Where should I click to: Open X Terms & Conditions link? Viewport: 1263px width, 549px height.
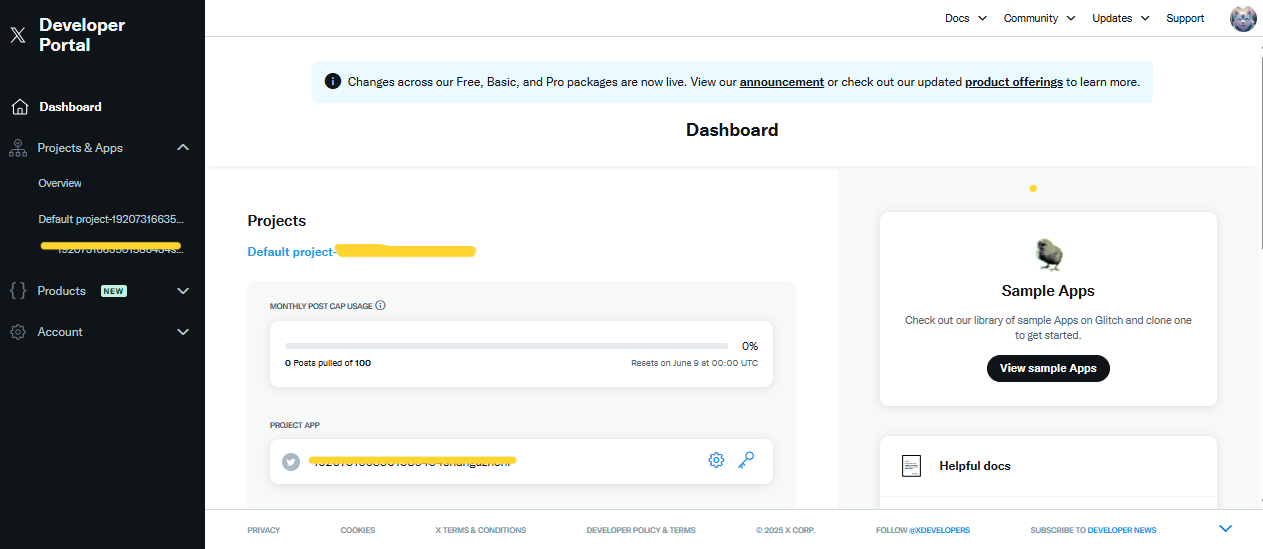(x=481, y=530)
